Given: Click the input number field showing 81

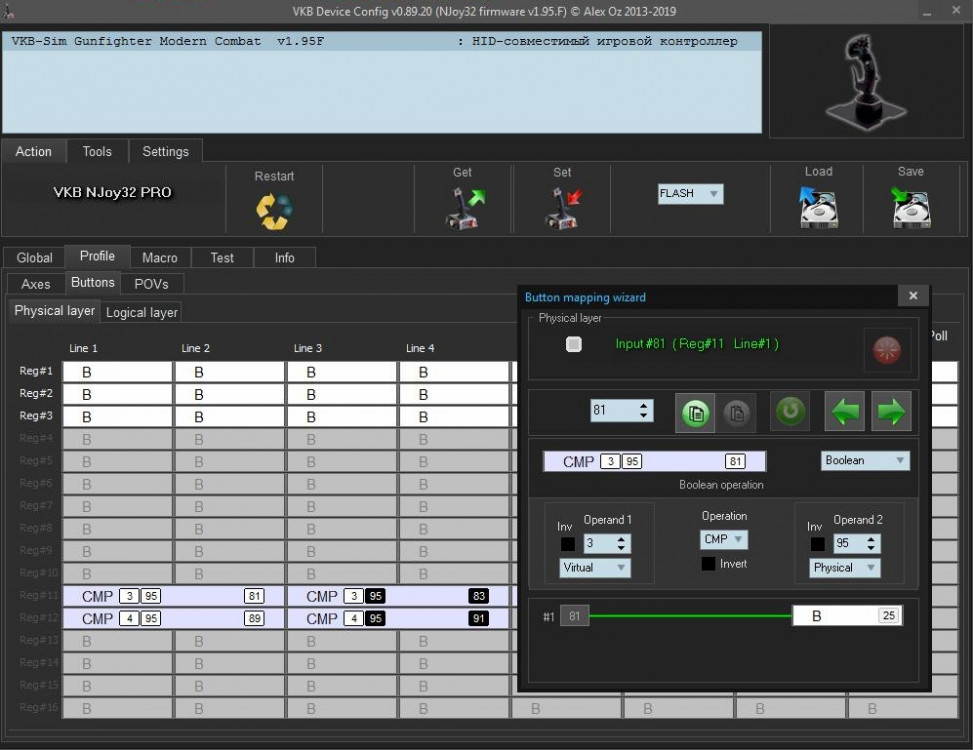Looking at the screenshot, I should point(612,410).
